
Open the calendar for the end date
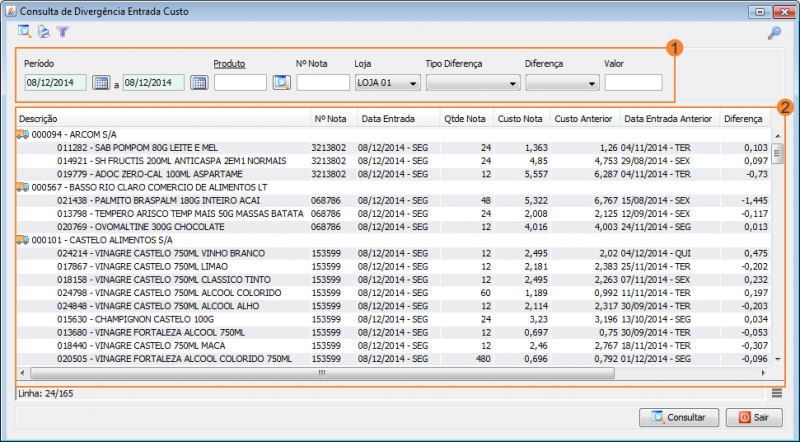(199, 83)
